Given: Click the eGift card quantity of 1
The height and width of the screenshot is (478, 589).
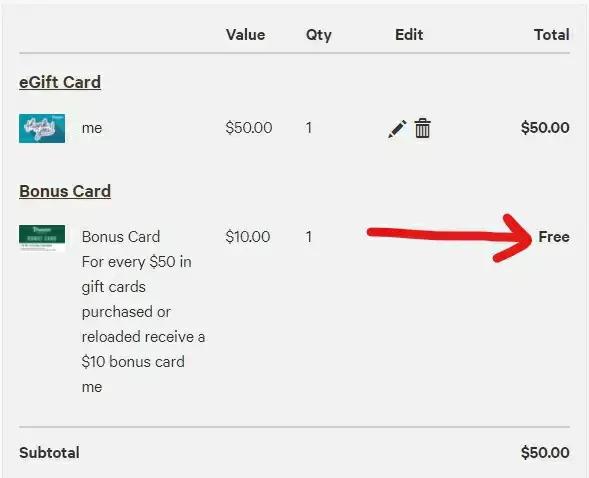Looking at the screenshot, I should point(309,128).
